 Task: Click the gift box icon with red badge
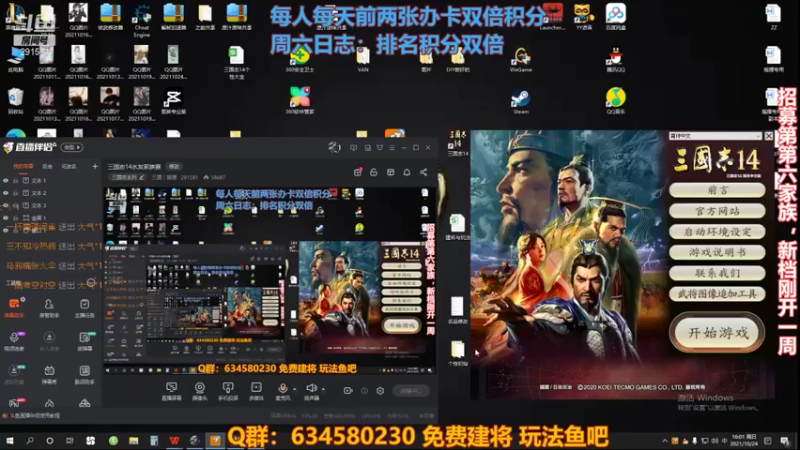(358, 172)
